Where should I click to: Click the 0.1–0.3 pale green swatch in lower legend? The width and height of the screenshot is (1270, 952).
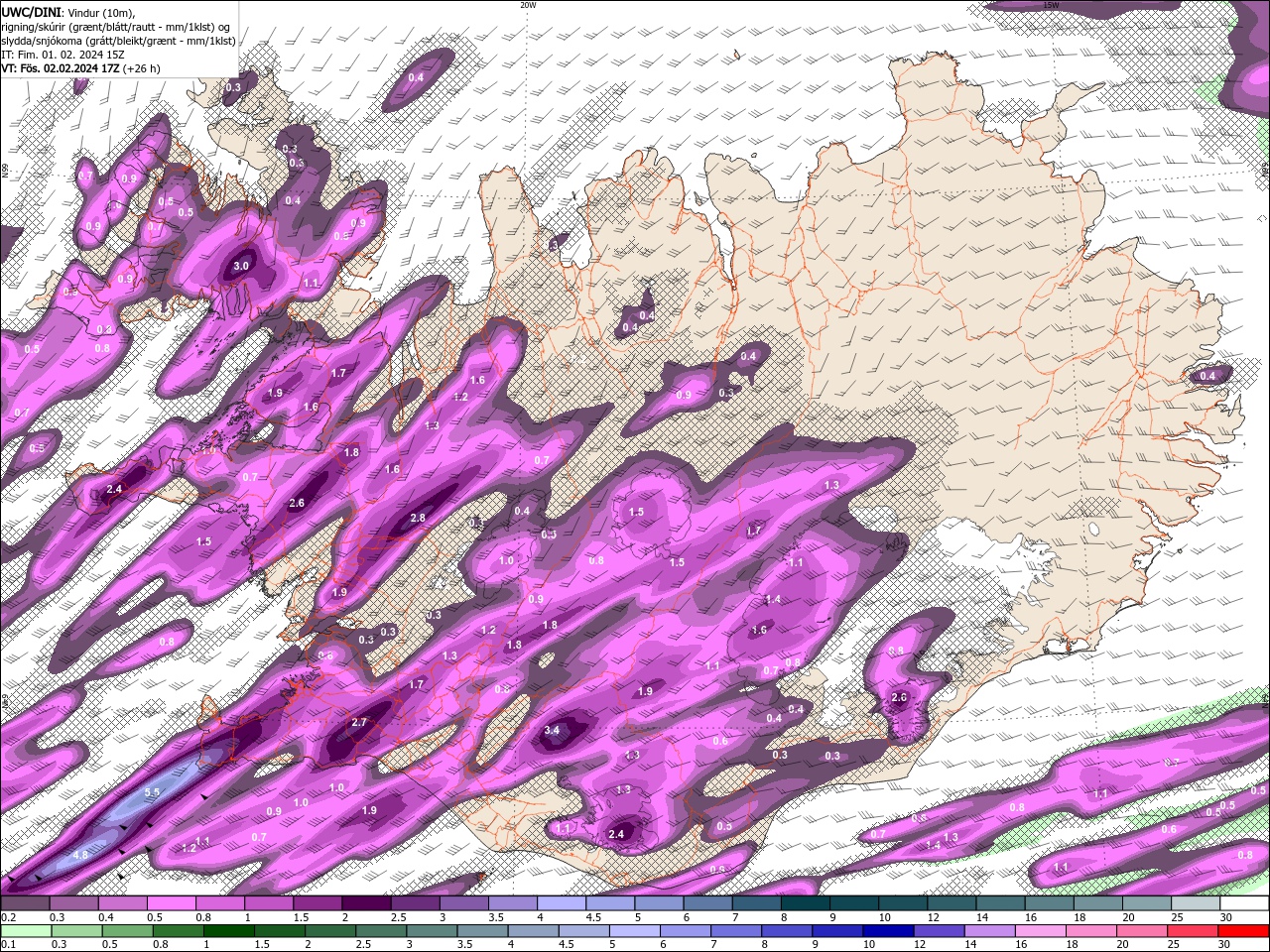point(27,931)
